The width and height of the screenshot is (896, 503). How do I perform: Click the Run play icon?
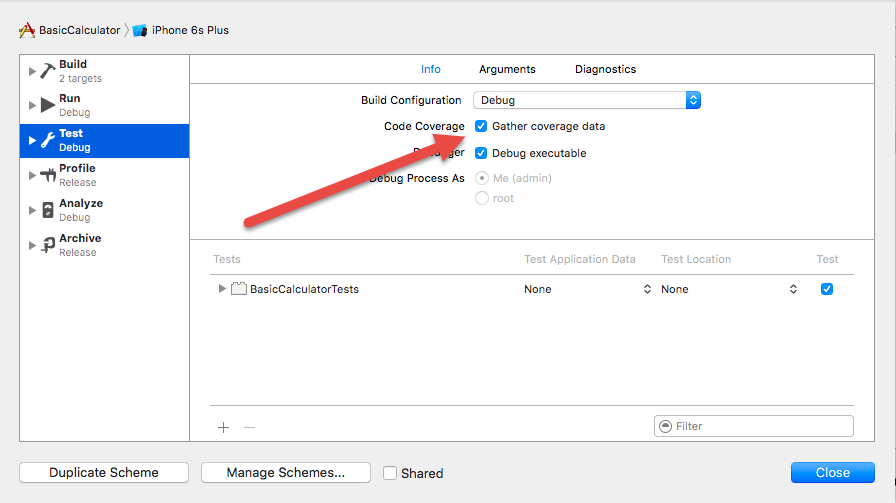(x=48, y=105)
